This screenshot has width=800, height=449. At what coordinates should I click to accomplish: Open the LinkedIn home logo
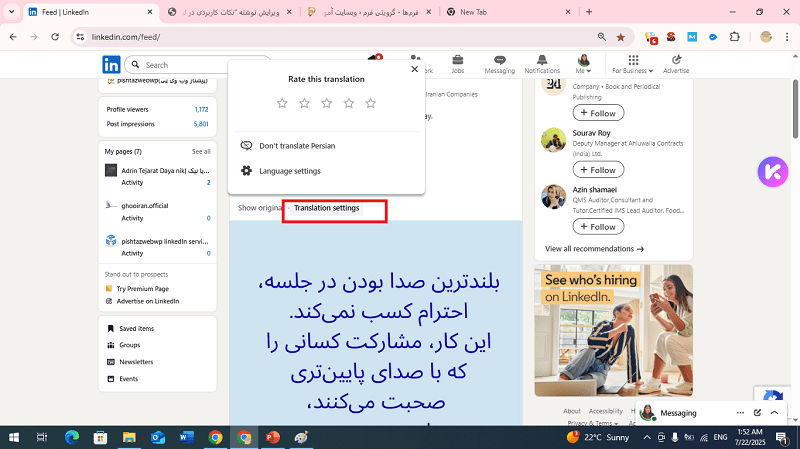click(111, 65)
